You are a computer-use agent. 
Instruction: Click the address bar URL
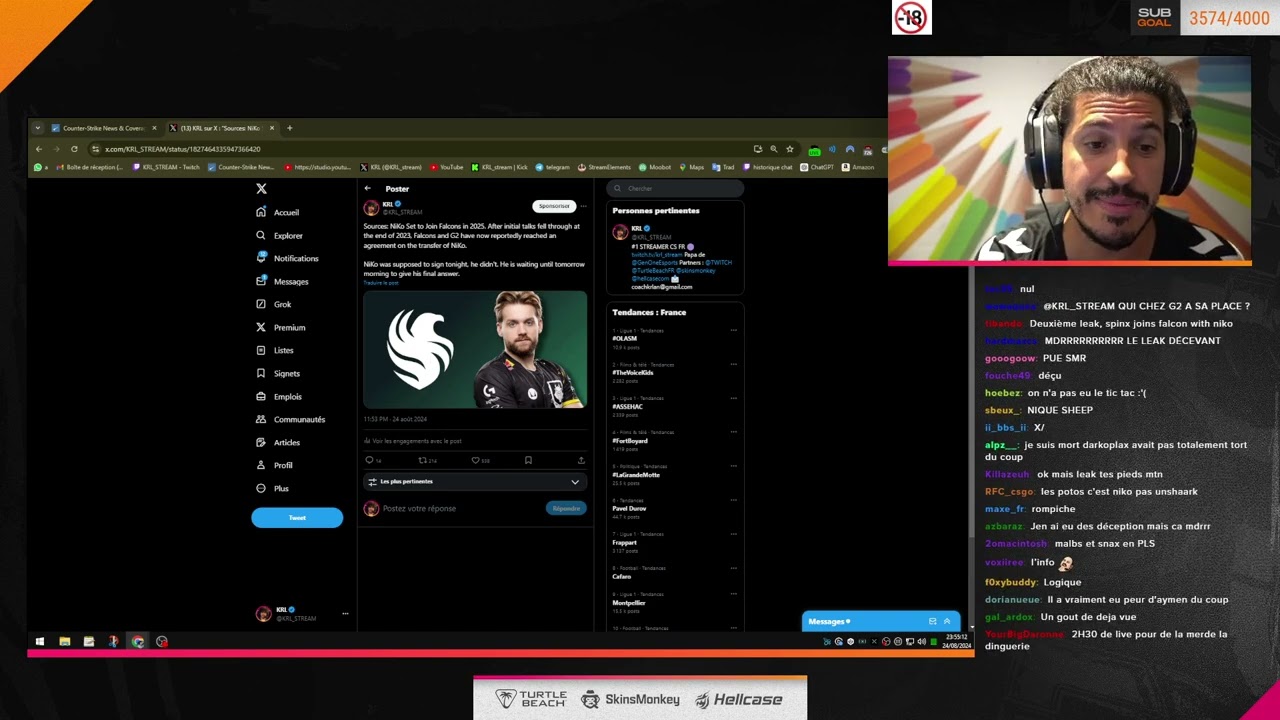click(x=183, y=149)
